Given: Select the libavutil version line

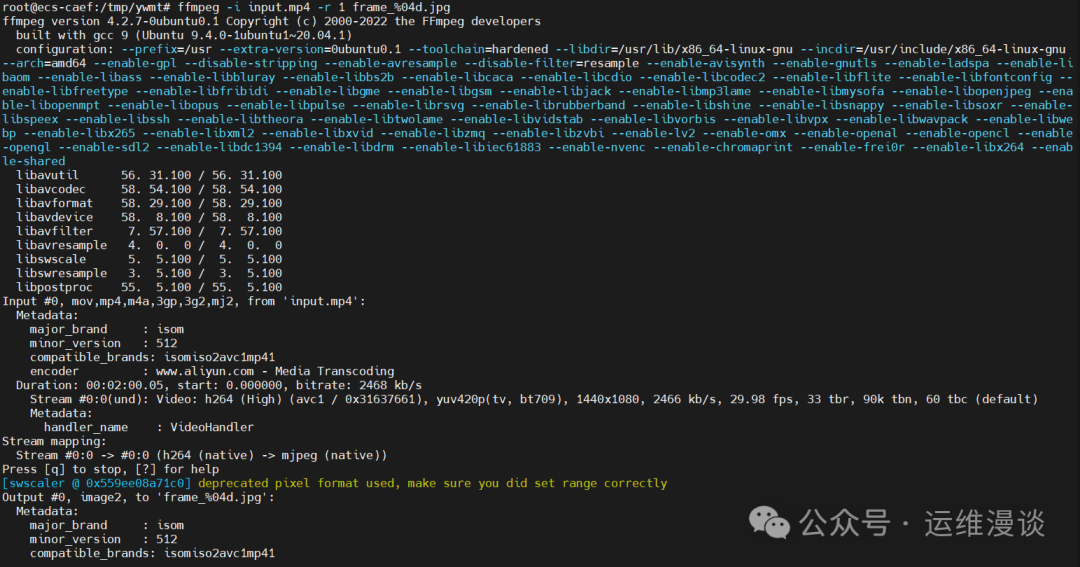Looking at the screenshot, I should [x=149, y=175].
